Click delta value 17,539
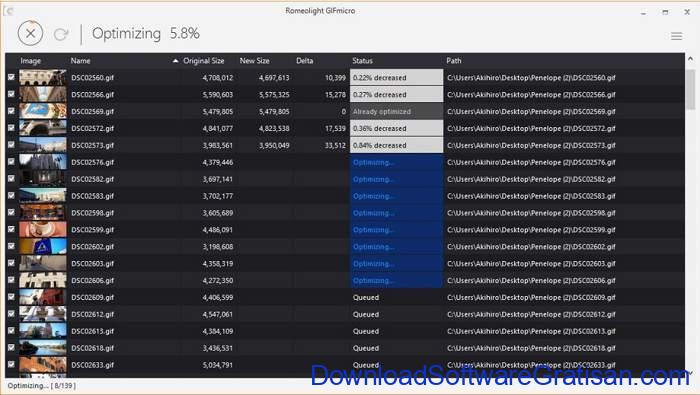This screenshot has height=395, width=700. (x=335, y=129)
